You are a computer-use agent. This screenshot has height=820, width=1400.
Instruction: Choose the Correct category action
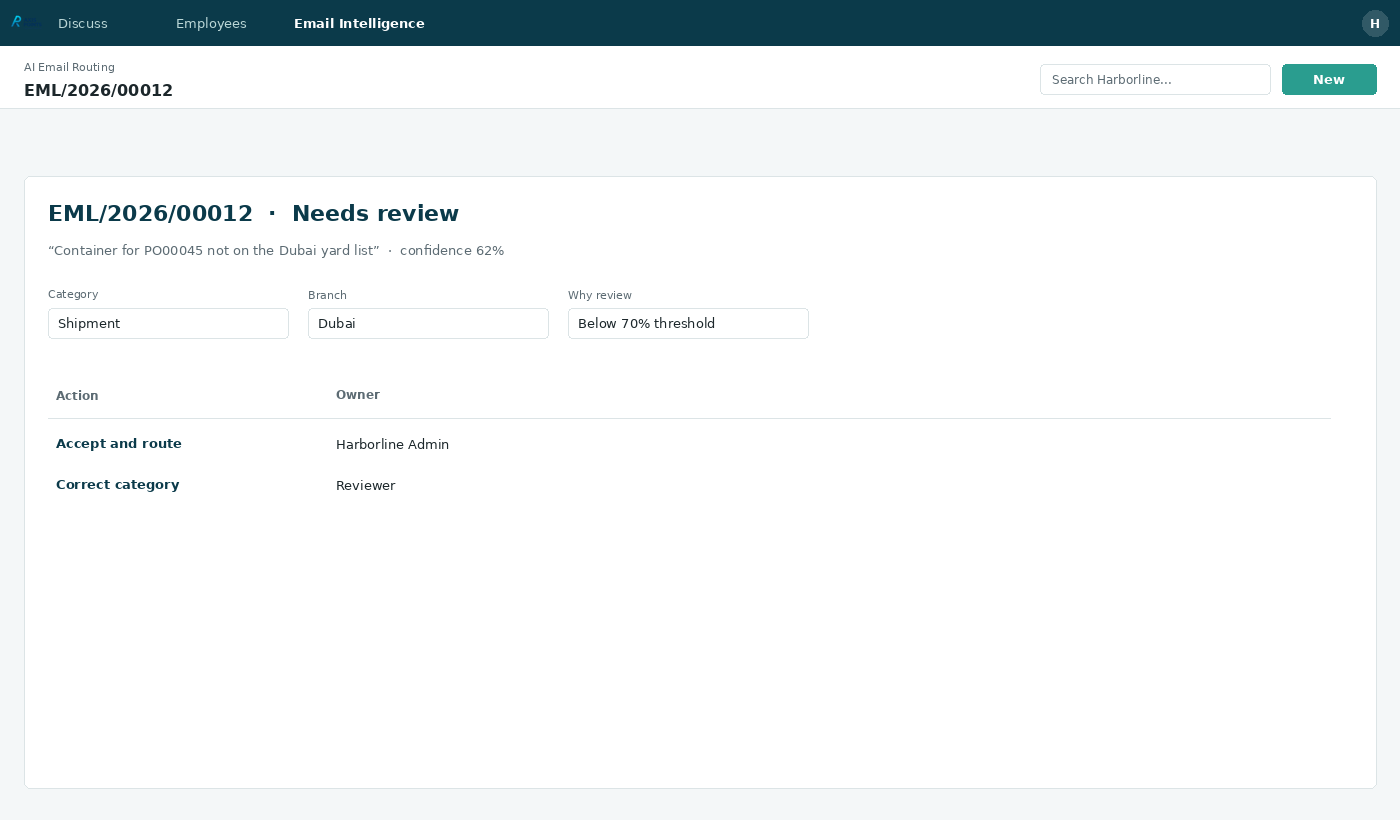[x=118, y=485]
